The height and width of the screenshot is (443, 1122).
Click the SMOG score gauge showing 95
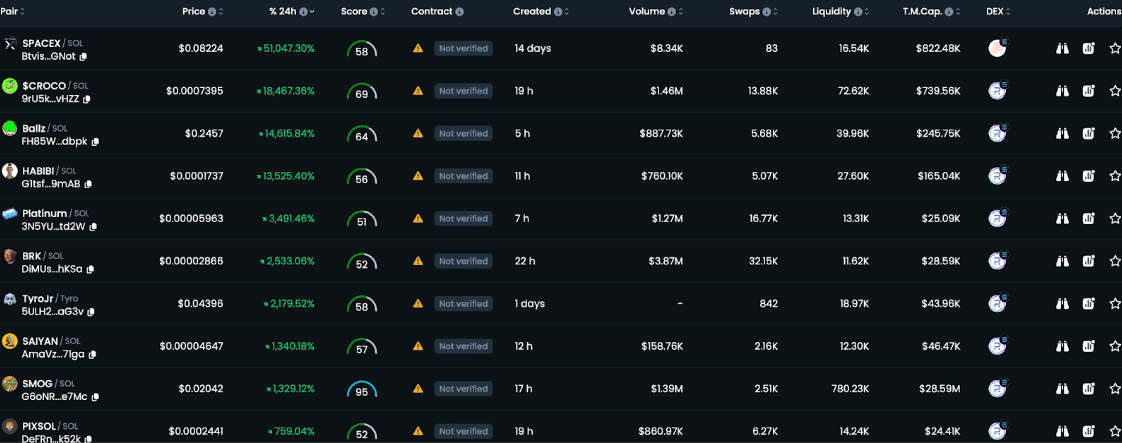361,391
